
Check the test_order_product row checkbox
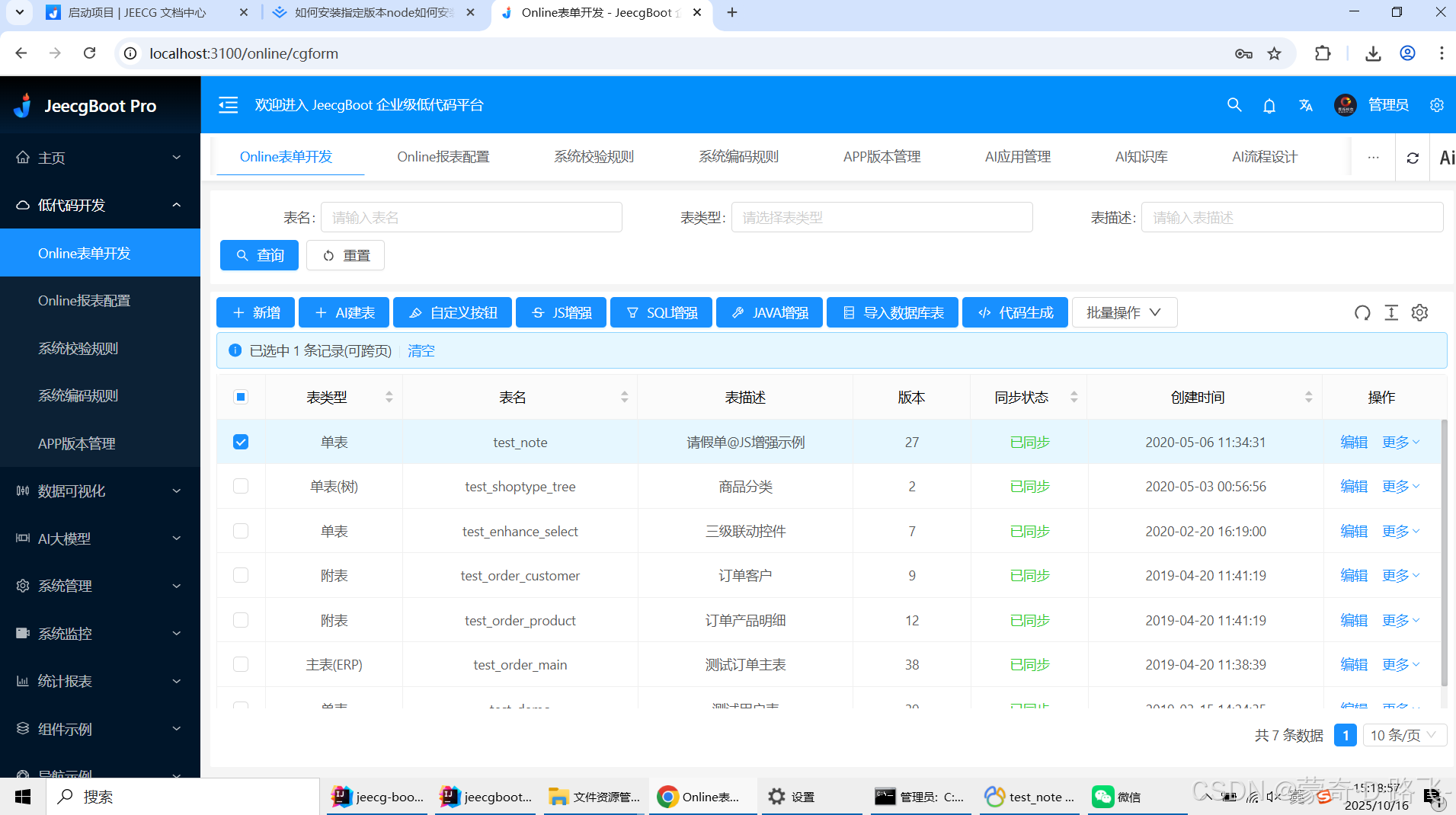pos(241,620)
